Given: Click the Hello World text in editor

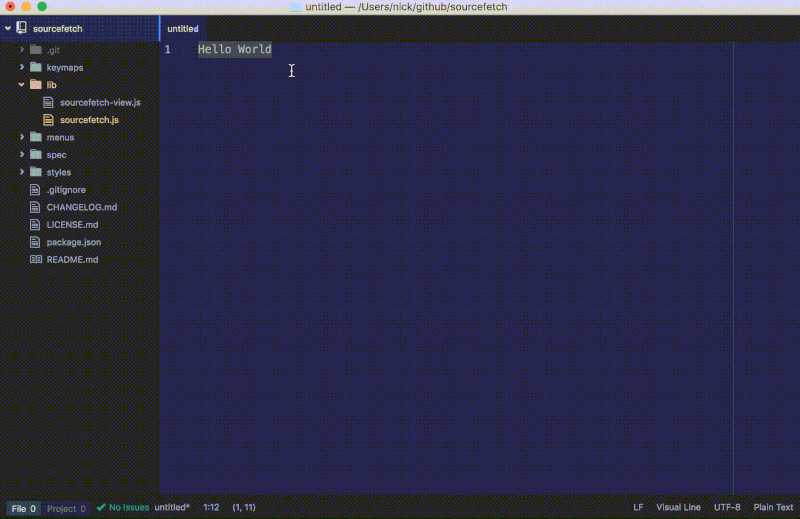Looking at the screenshot, I should [x=234, y=49].
